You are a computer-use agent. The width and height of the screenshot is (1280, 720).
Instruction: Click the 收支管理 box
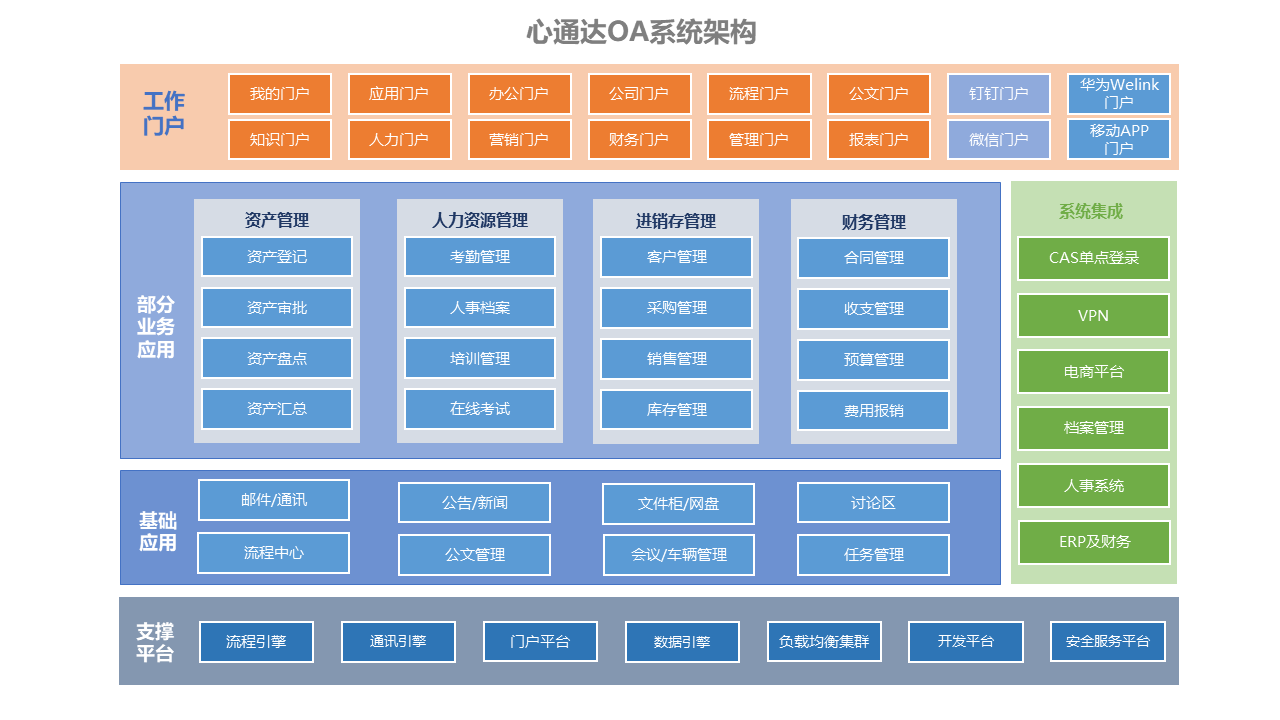tap(874, 309)
